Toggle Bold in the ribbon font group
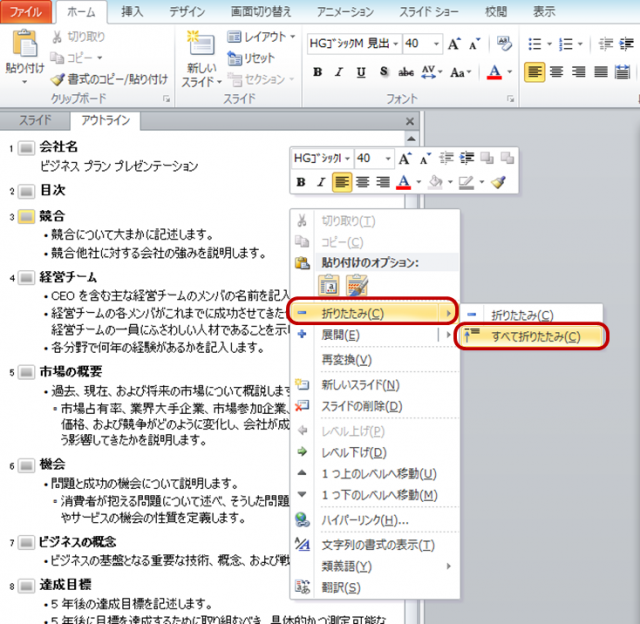This screenshot has height=624, width=640. click(x=317, y=72)
